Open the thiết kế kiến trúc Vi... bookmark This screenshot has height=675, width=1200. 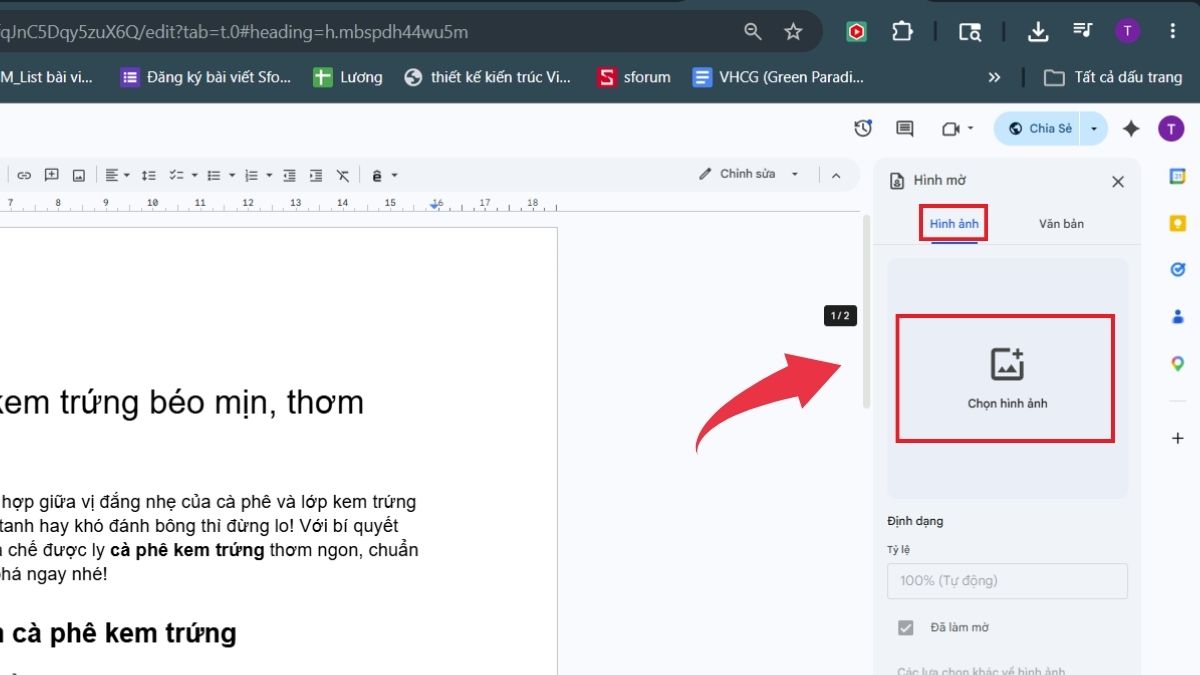(488, 77)
